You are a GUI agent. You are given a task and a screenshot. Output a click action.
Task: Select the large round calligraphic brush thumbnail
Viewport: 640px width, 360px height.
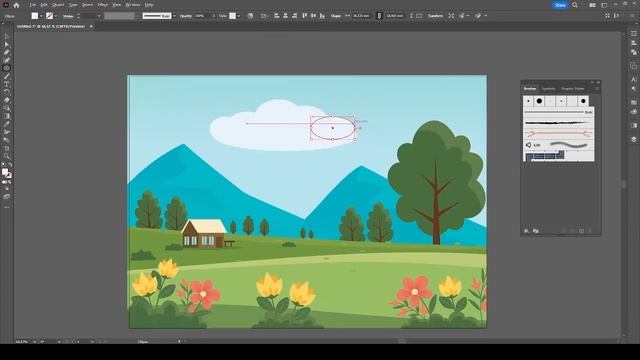539,101
